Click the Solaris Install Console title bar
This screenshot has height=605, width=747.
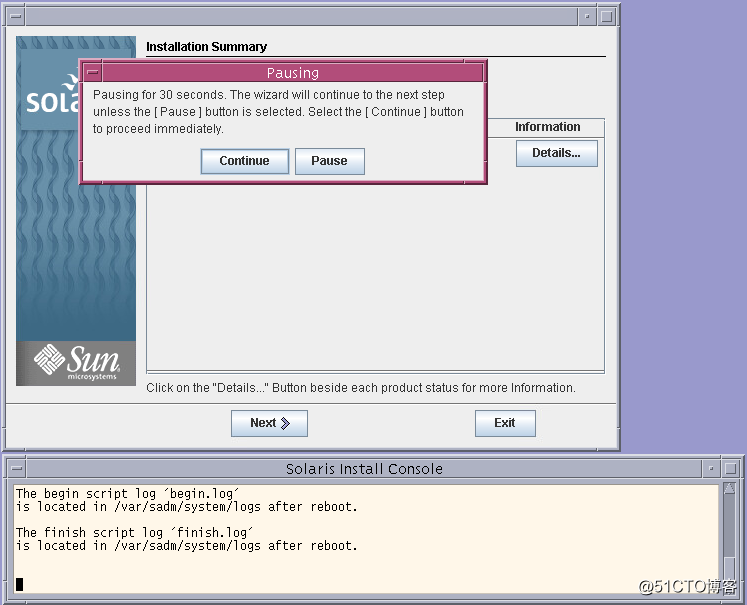[x=364, y=469]
